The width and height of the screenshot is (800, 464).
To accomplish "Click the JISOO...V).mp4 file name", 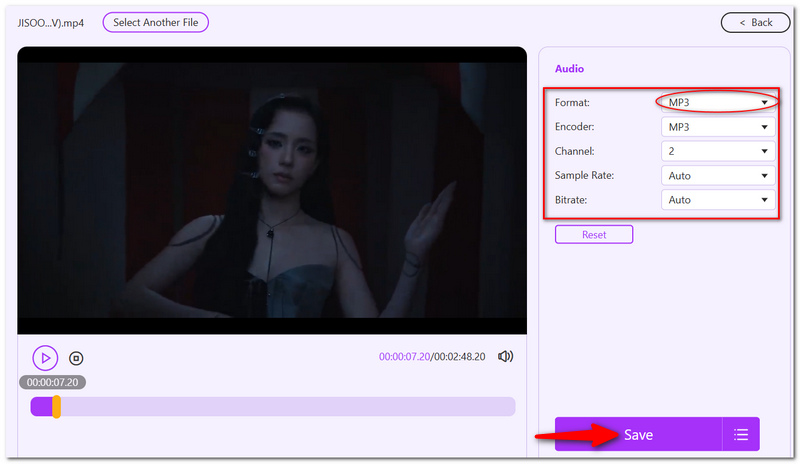I will point(51,23).
